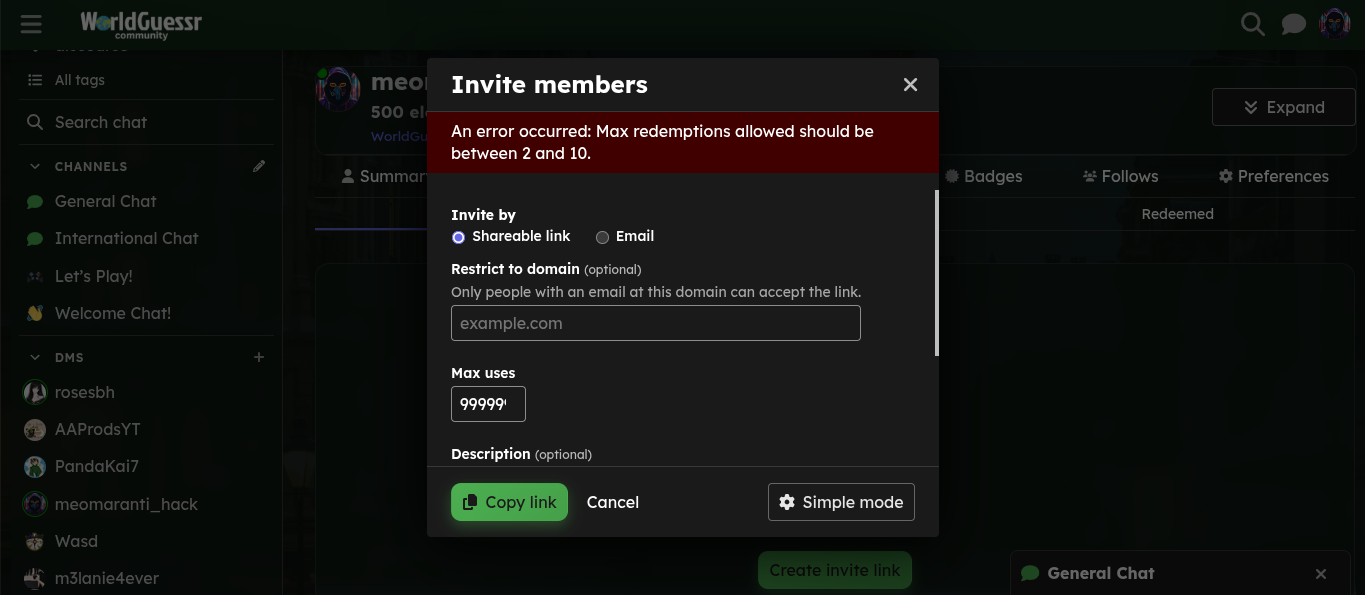The image size is (1365, 595).
Task: Click the Restrict to domain input field
Action: [x=656, y=323]
